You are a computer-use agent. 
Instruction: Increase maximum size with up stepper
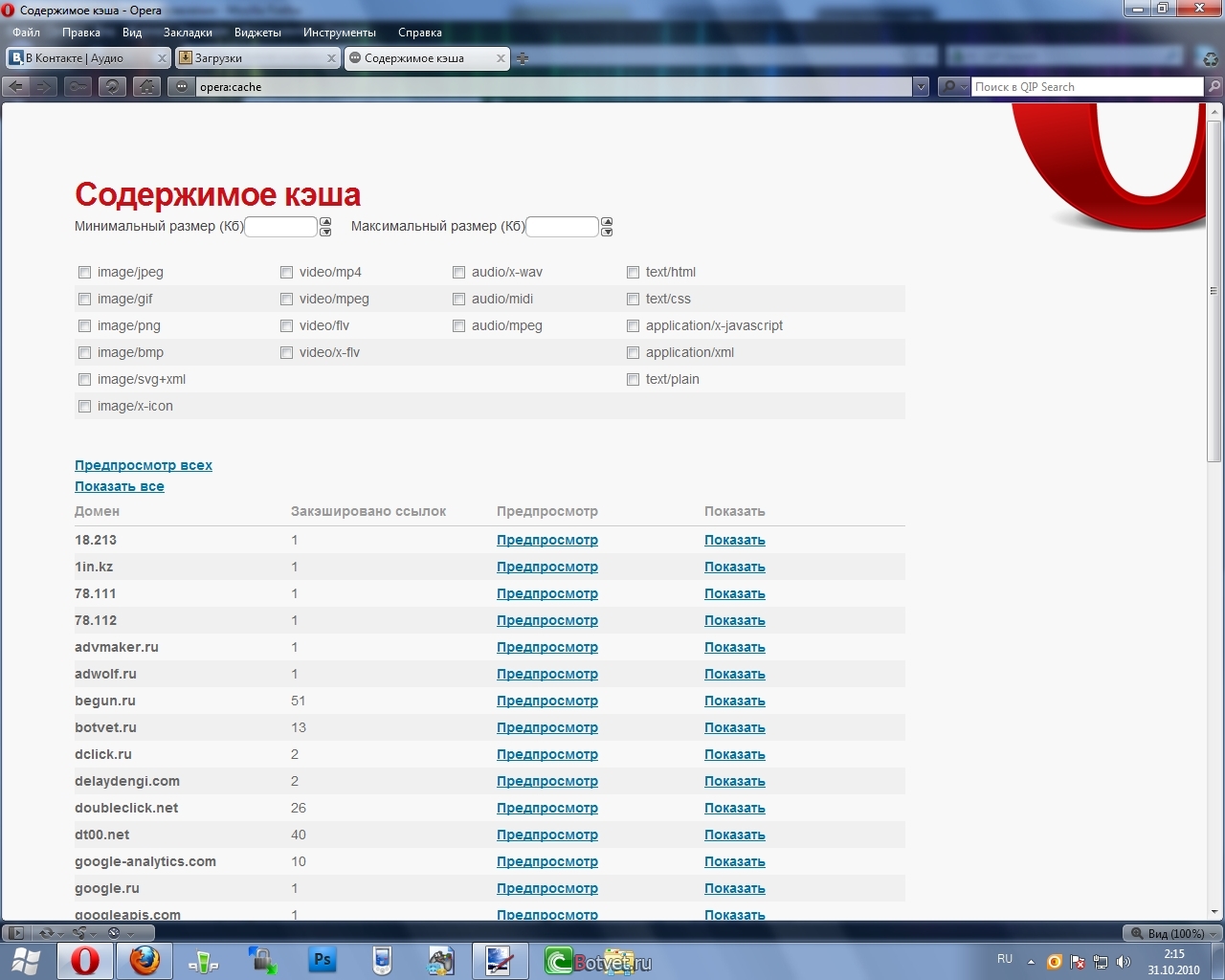(607, 222)
